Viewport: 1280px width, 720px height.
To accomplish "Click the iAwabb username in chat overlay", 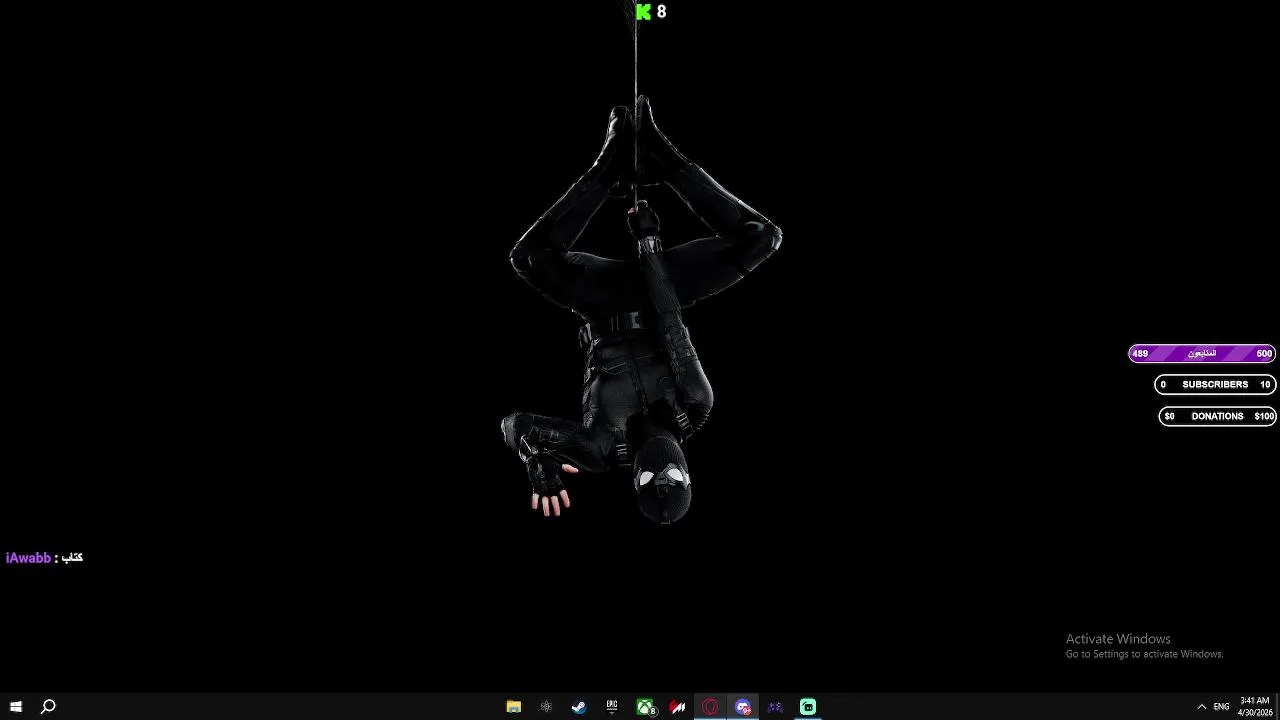I will pyautogui.click(x=28, y=558).
